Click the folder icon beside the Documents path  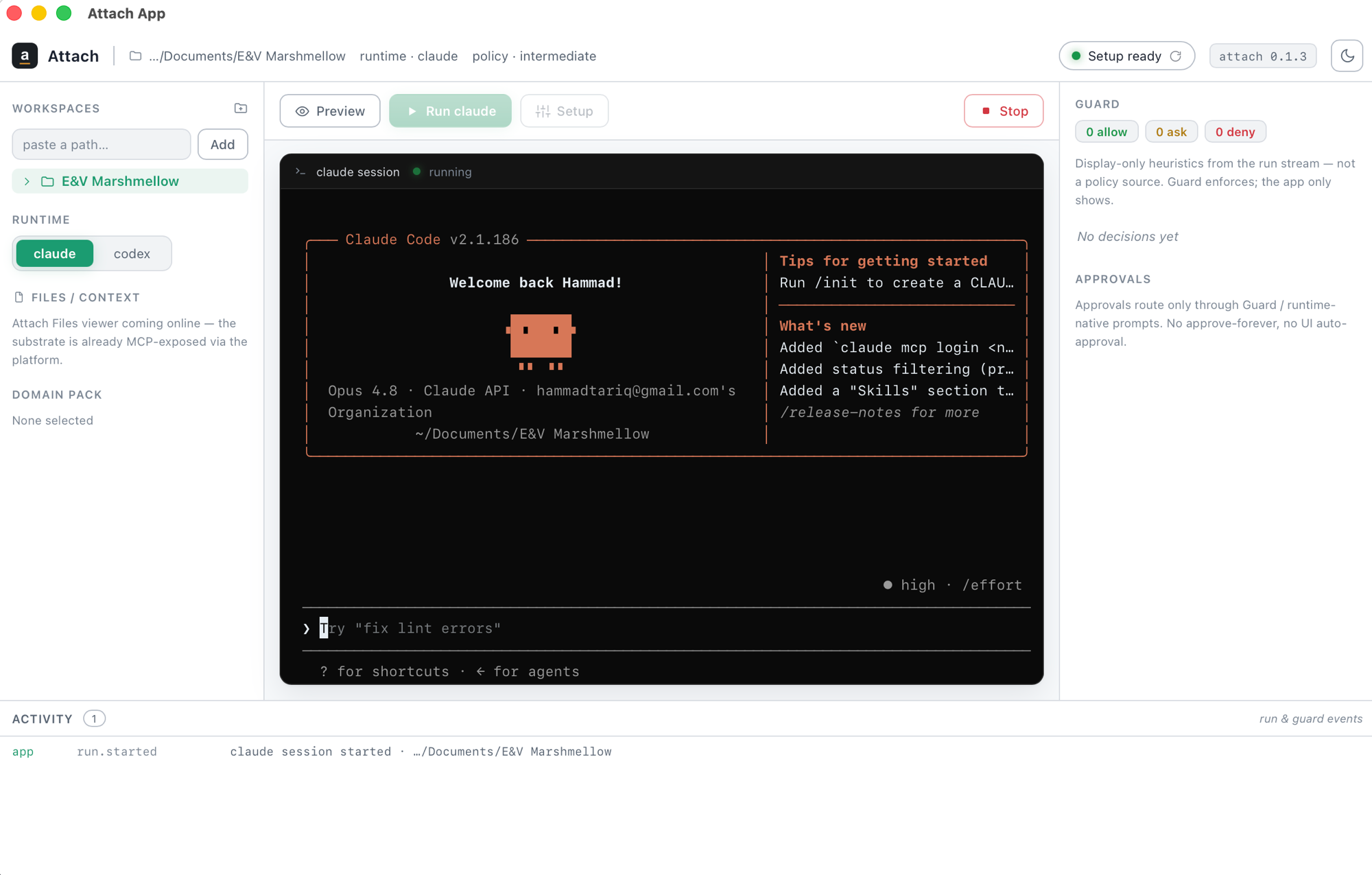click(136, 56)
